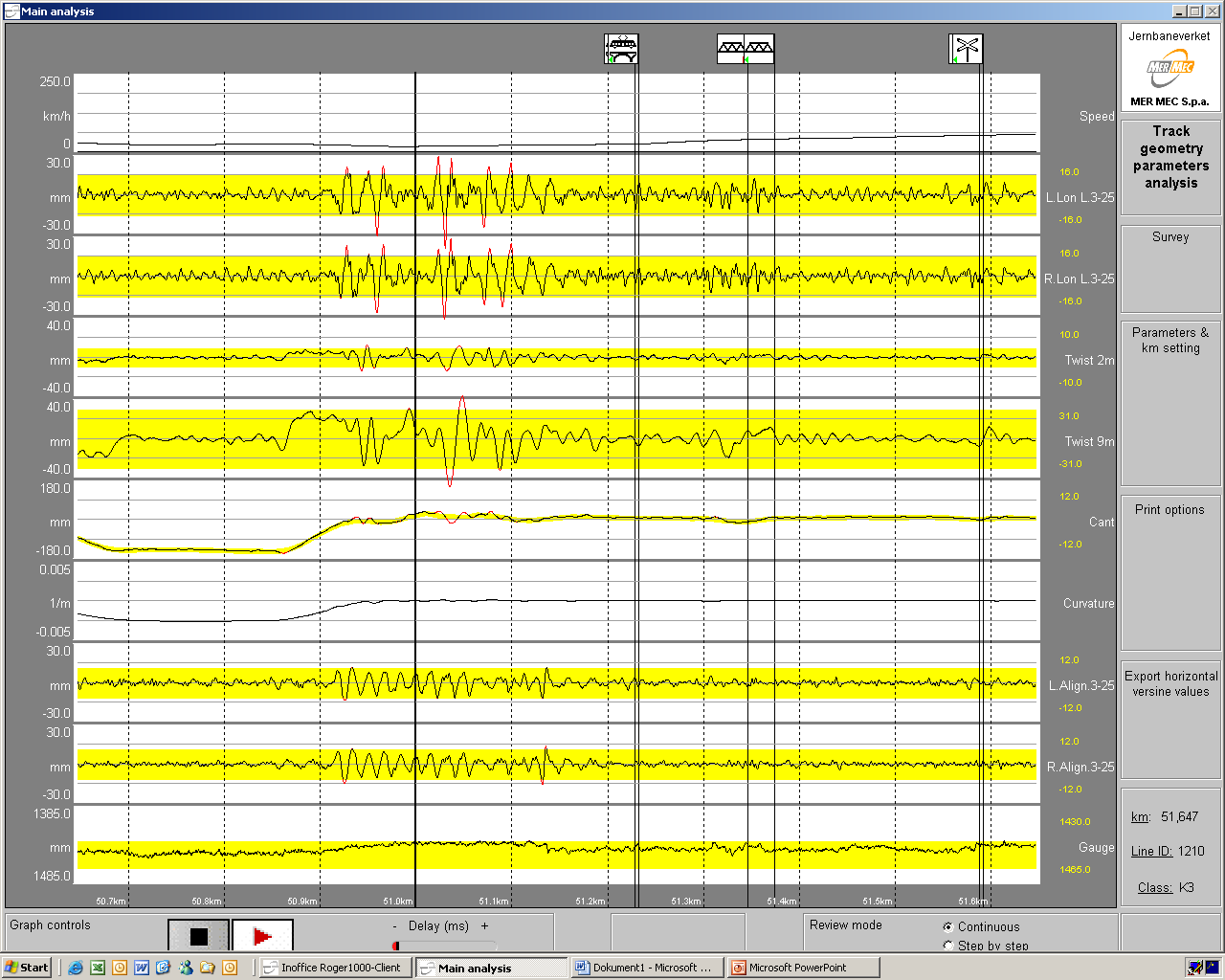The image size is (1225, 980).
Task: Click the Delay (ms) slider track
Action: [443, 946]
